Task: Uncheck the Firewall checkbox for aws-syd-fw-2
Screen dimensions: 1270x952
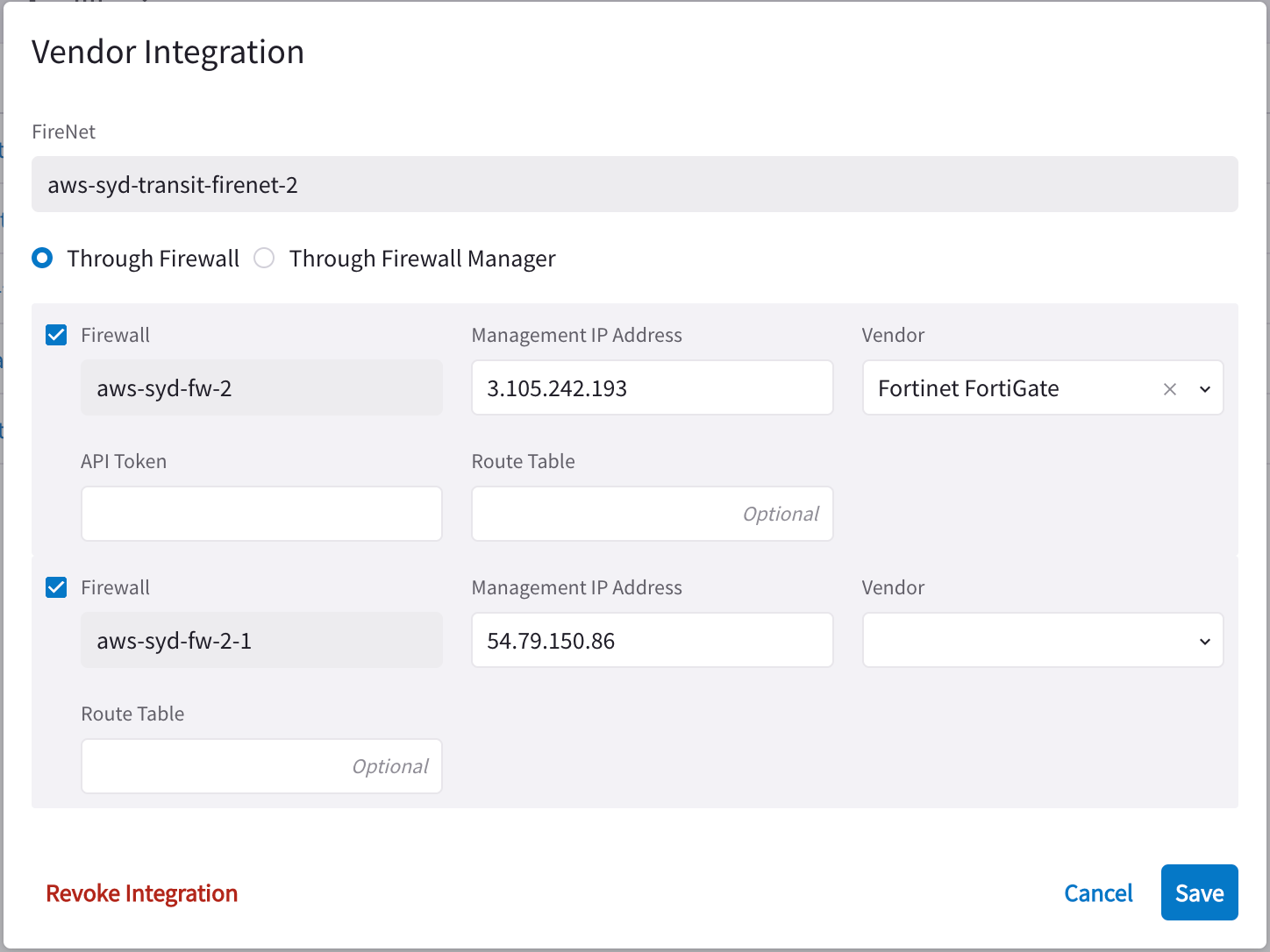Action: coord(56,335)
